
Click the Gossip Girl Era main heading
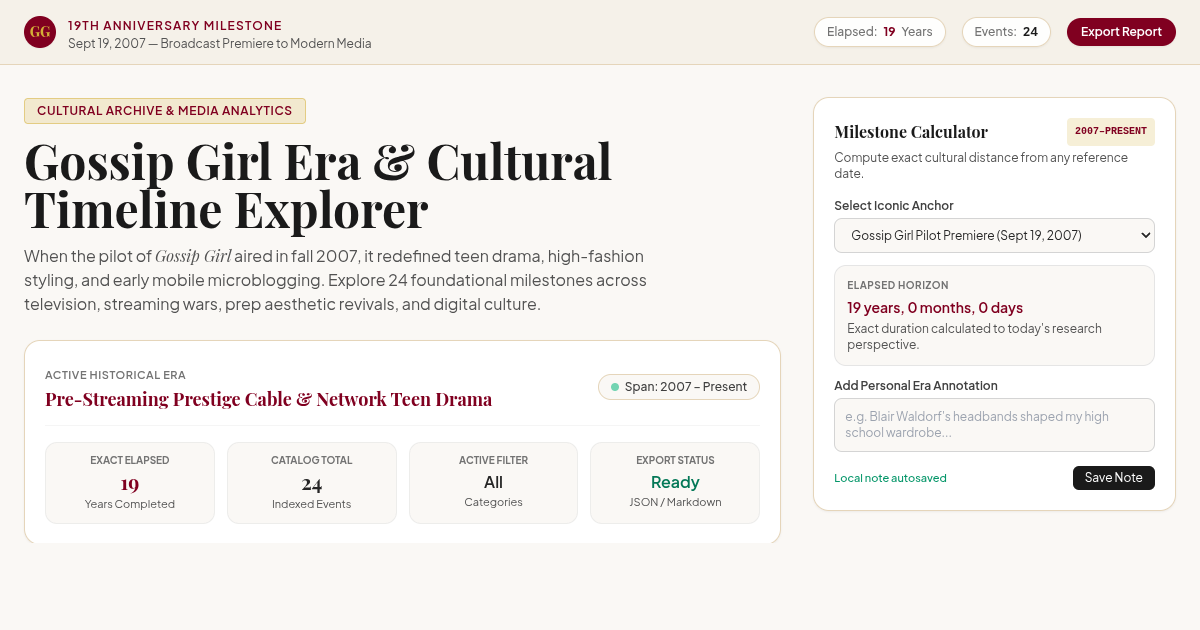tap(318, 186)
